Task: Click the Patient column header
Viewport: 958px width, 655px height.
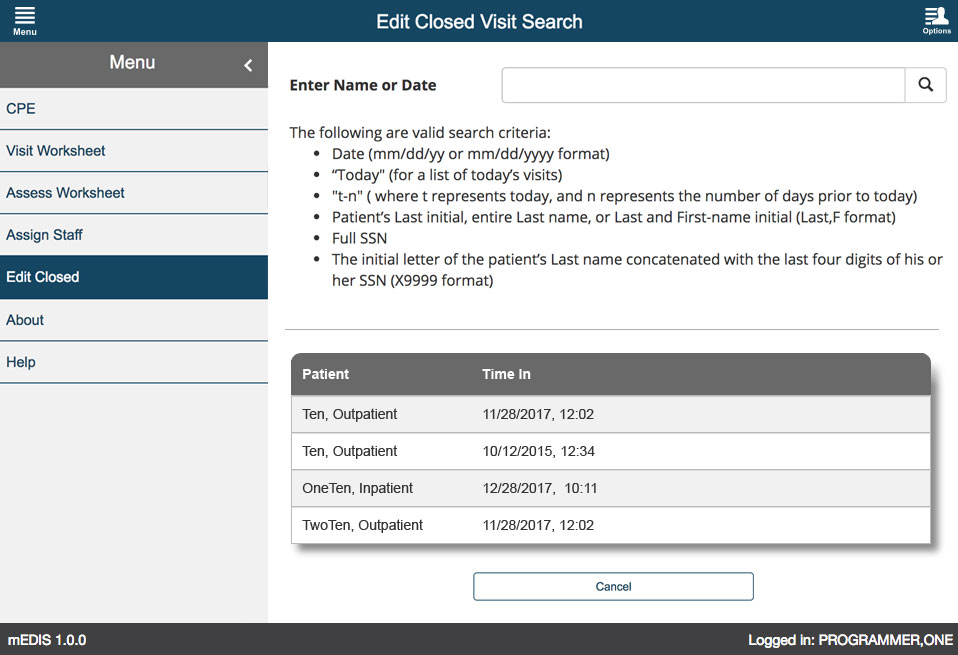Action: point(325,374)
